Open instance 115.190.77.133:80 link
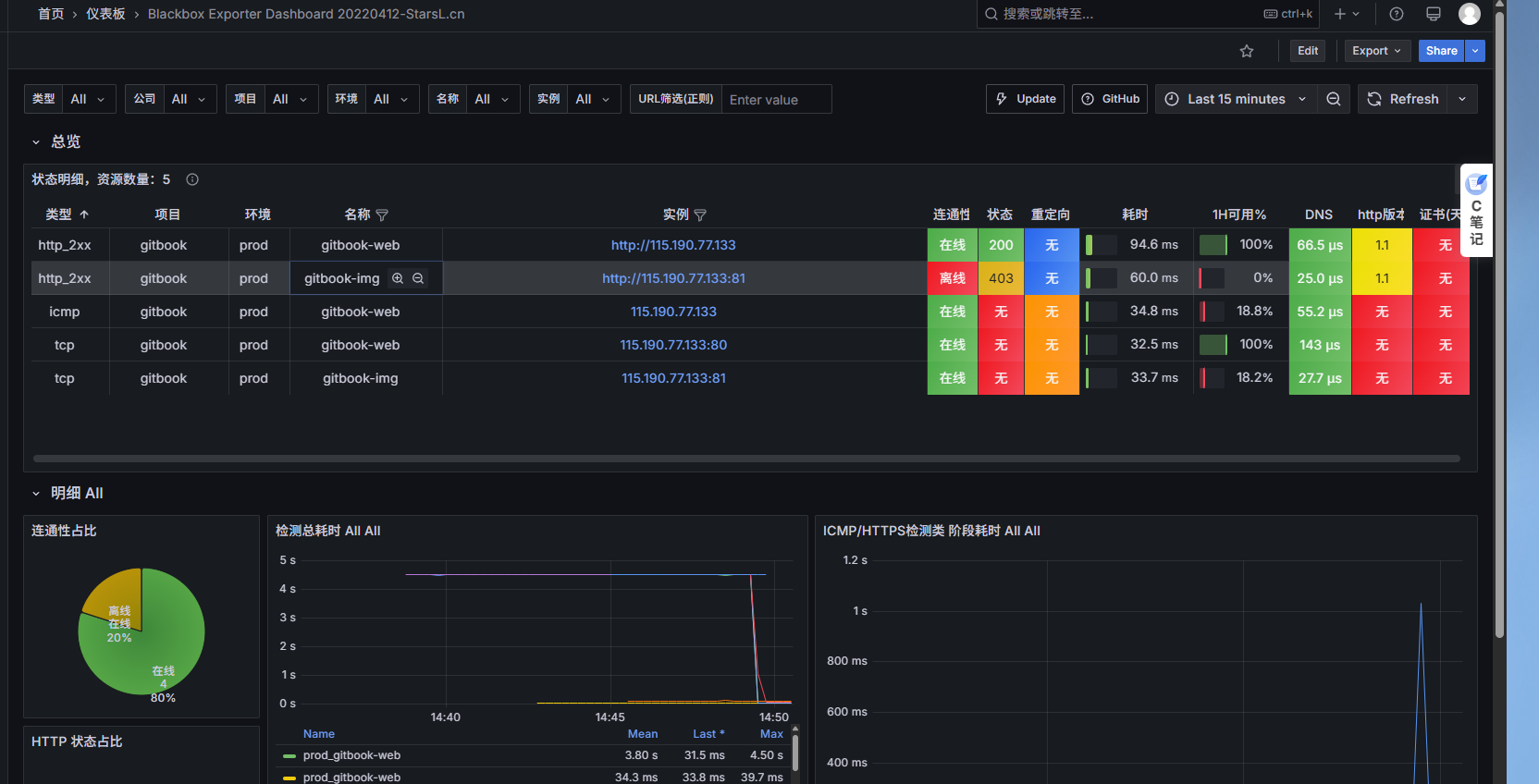Screen dimensions: 1539x784 point(673,345)
